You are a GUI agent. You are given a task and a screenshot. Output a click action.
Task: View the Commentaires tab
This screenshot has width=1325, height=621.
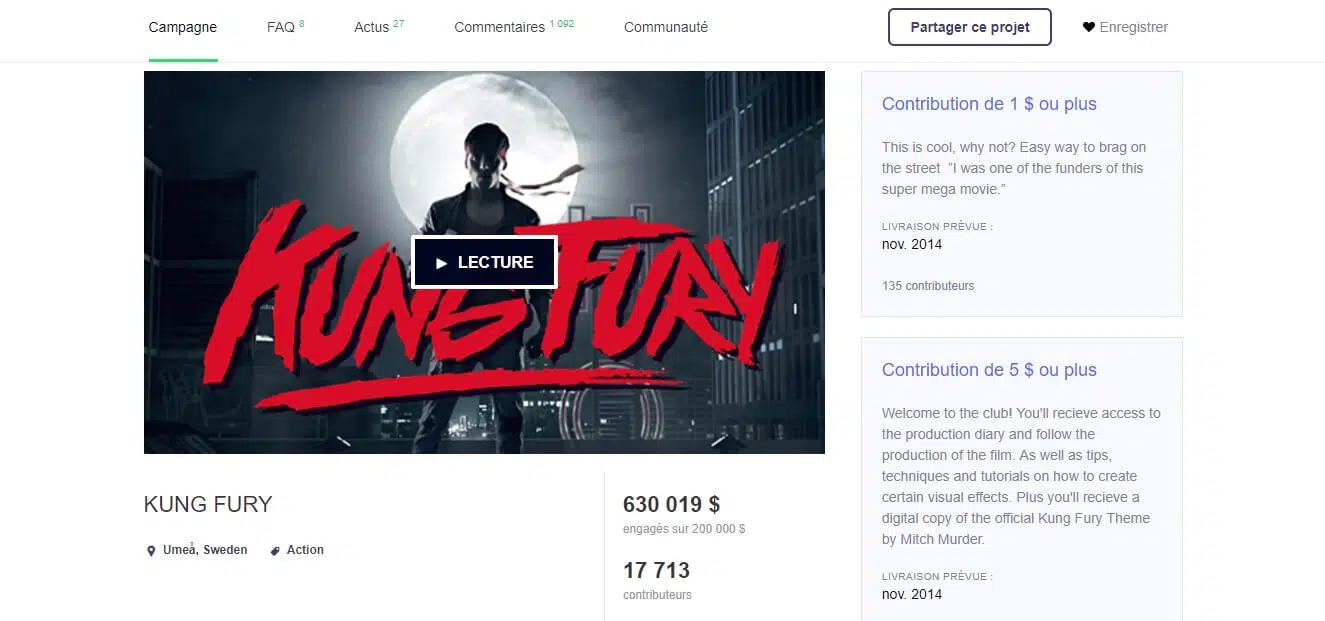tap(514, 27)
